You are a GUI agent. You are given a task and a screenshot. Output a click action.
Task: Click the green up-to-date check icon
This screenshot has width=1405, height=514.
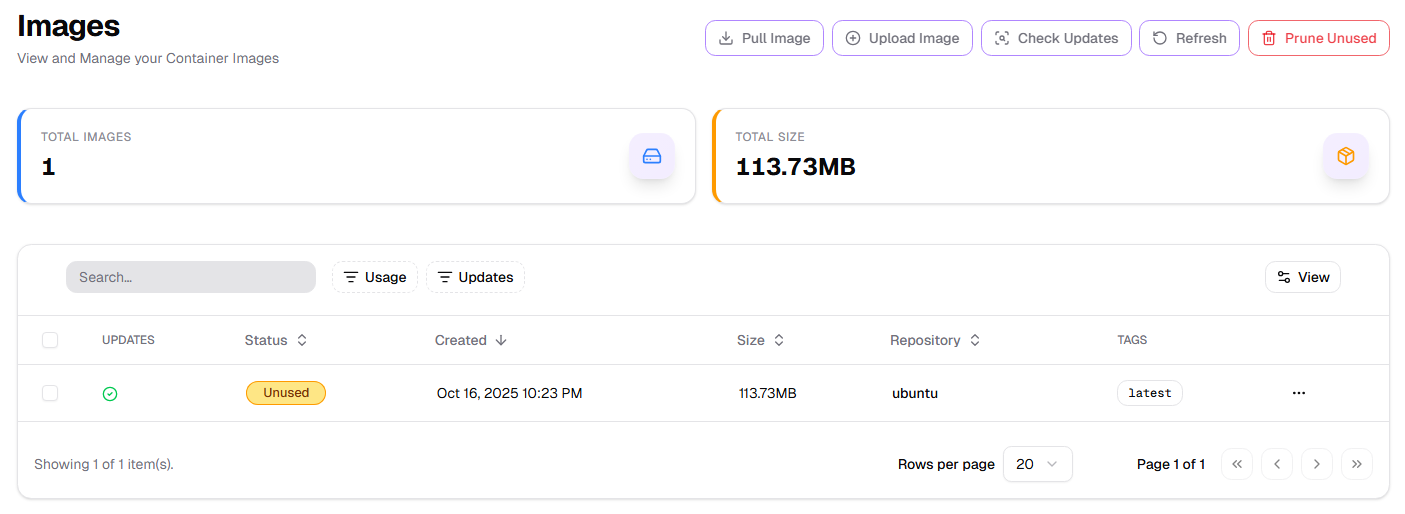[110, 394]
